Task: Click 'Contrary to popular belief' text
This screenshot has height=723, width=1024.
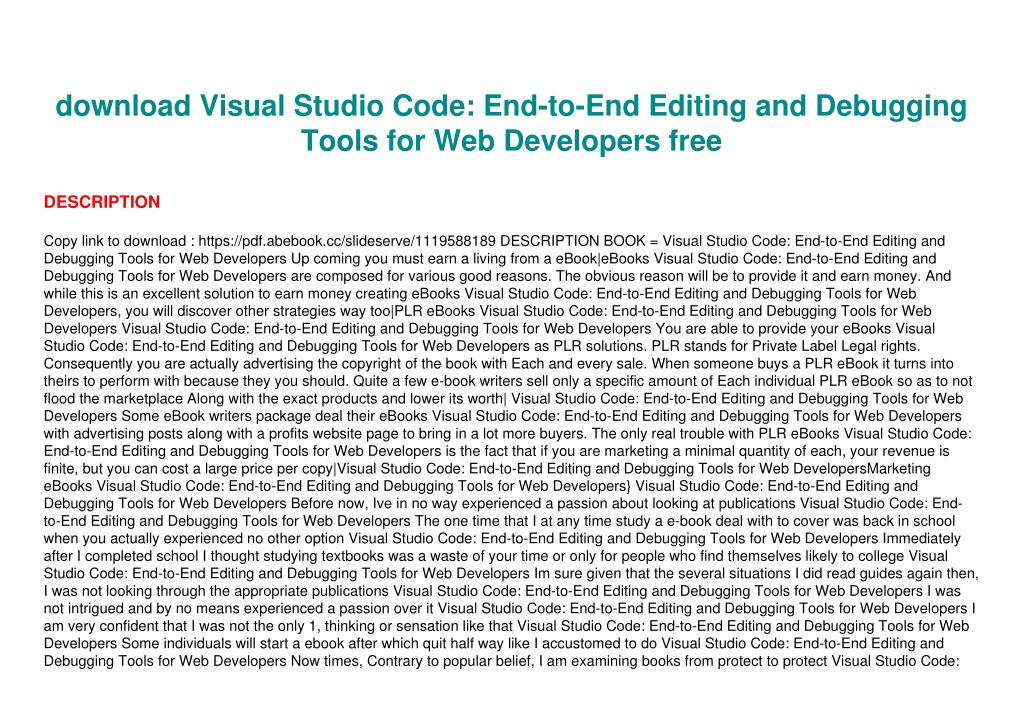Action: pos(449,661)
